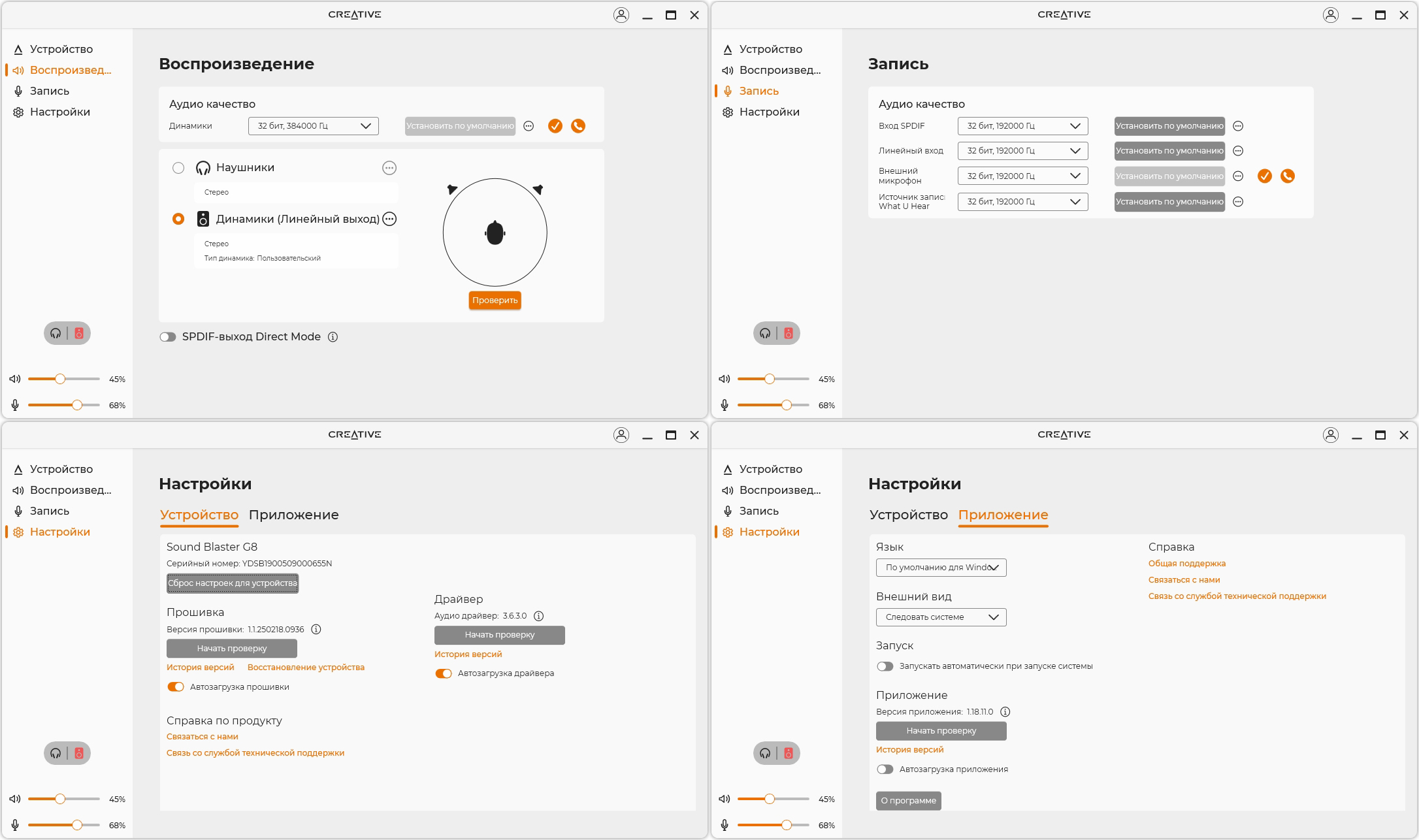Open Внешний вид Следовать системе dropdown
This screenshot has width=1419, height=840.
pyautogui.click(x=941, y=617)
